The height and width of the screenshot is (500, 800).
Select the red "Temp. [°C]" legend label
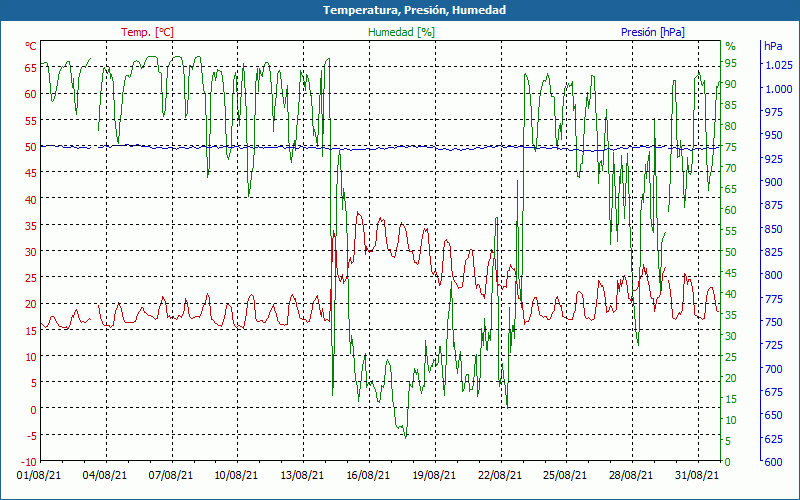point(147,32)
